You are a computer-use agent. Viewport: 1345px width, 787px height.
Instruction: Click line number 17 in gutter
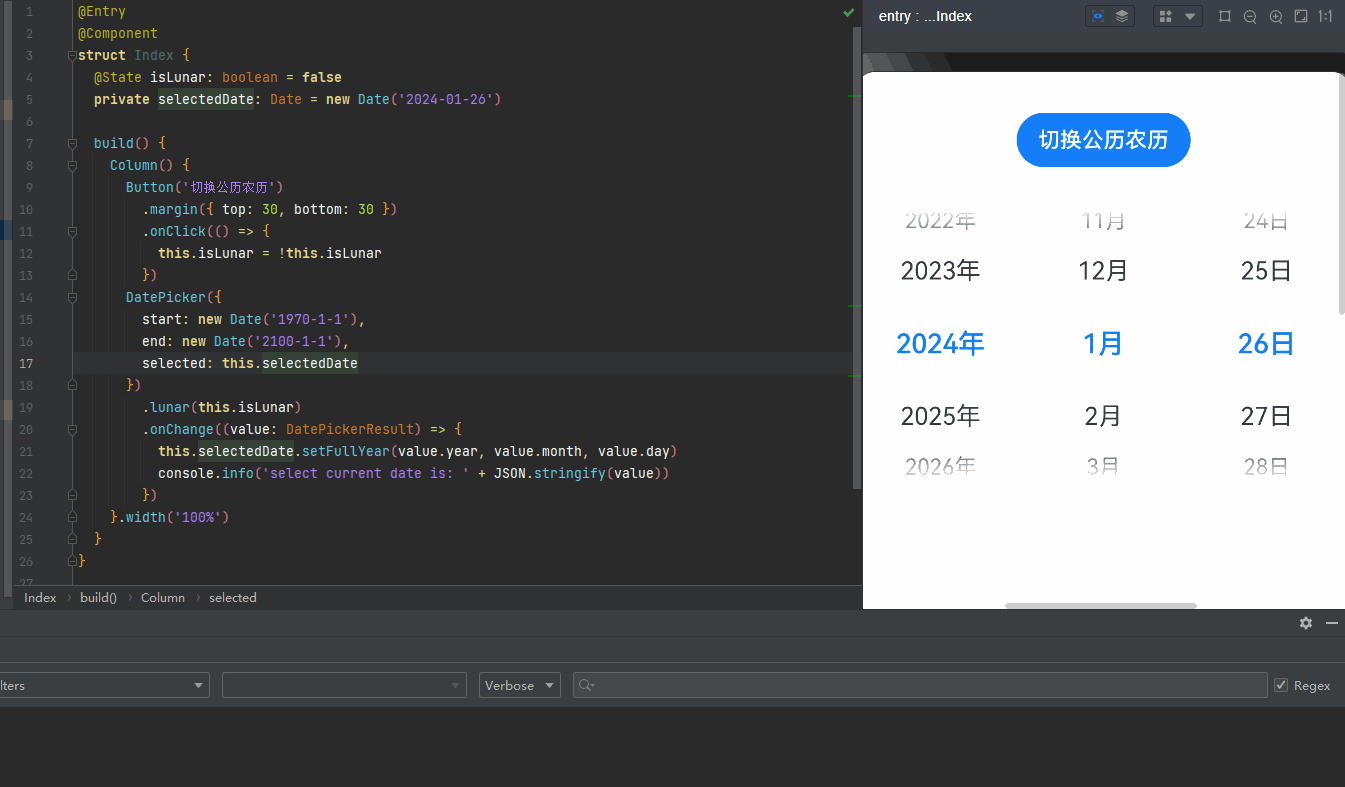[26, 363]
